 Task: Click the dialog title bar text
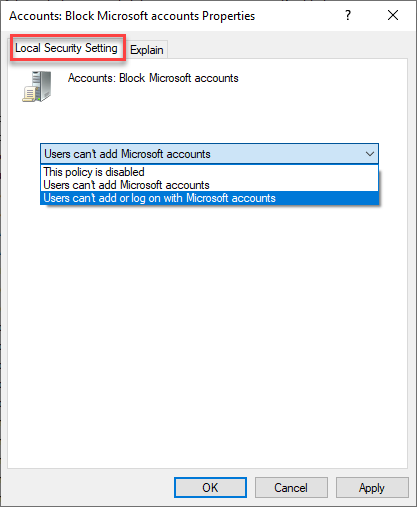click(x=132, y=16)
